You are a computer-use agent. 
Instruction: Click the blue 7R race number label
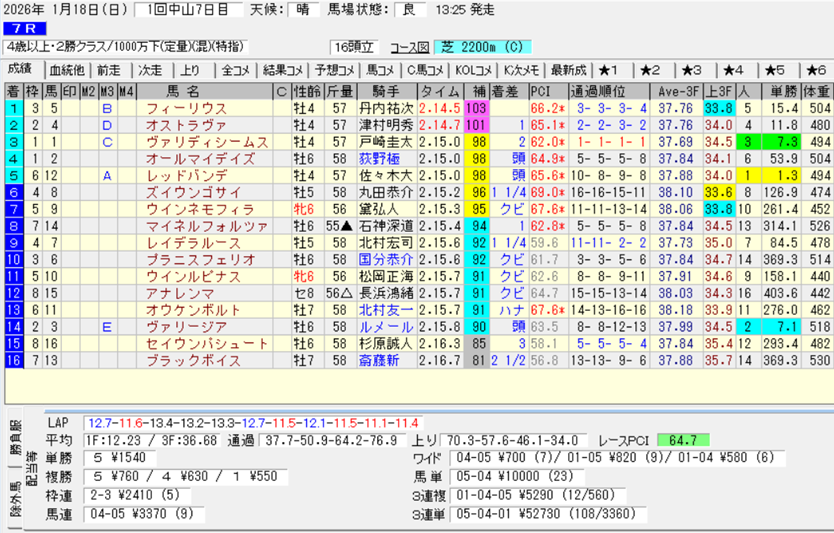(x=22, y=29)
